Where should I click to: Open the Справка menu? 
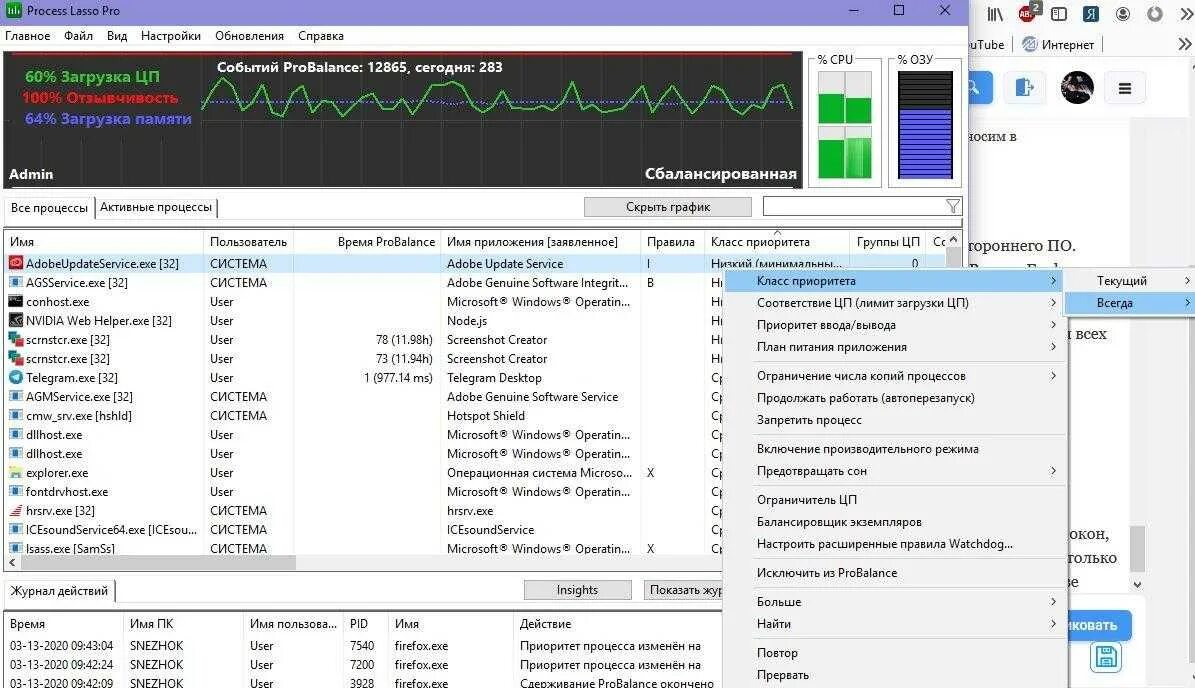[x=321, y=36]
